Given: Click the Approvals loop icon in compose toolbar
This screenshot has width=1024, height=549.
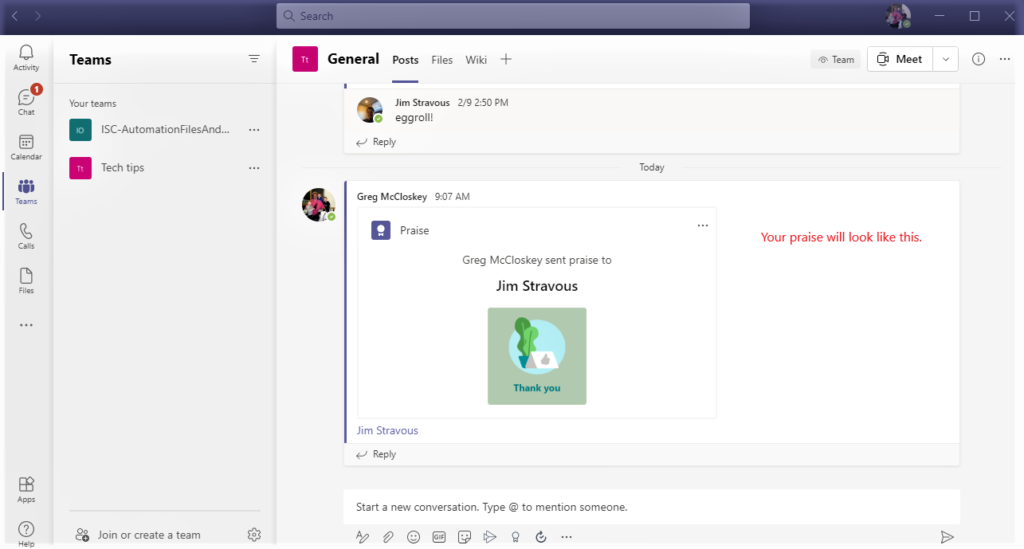Looking at the screenshot, I should point(541,537).
